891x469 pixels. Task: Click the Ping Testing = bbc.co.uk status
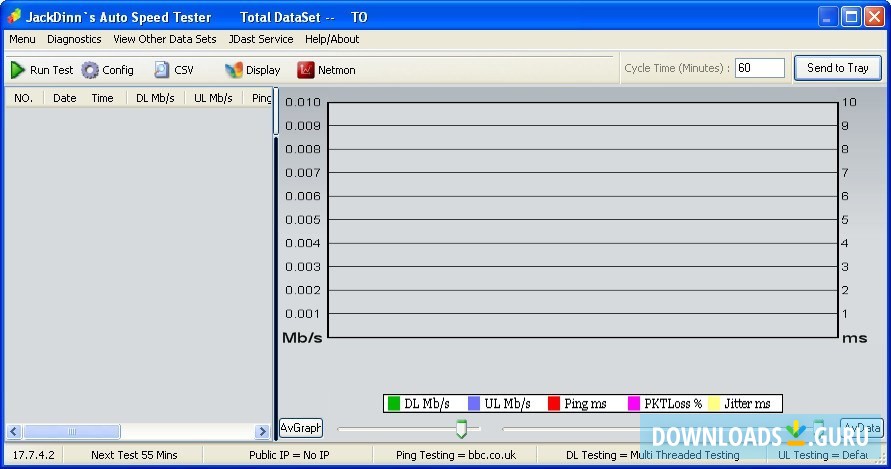point(456,455)
